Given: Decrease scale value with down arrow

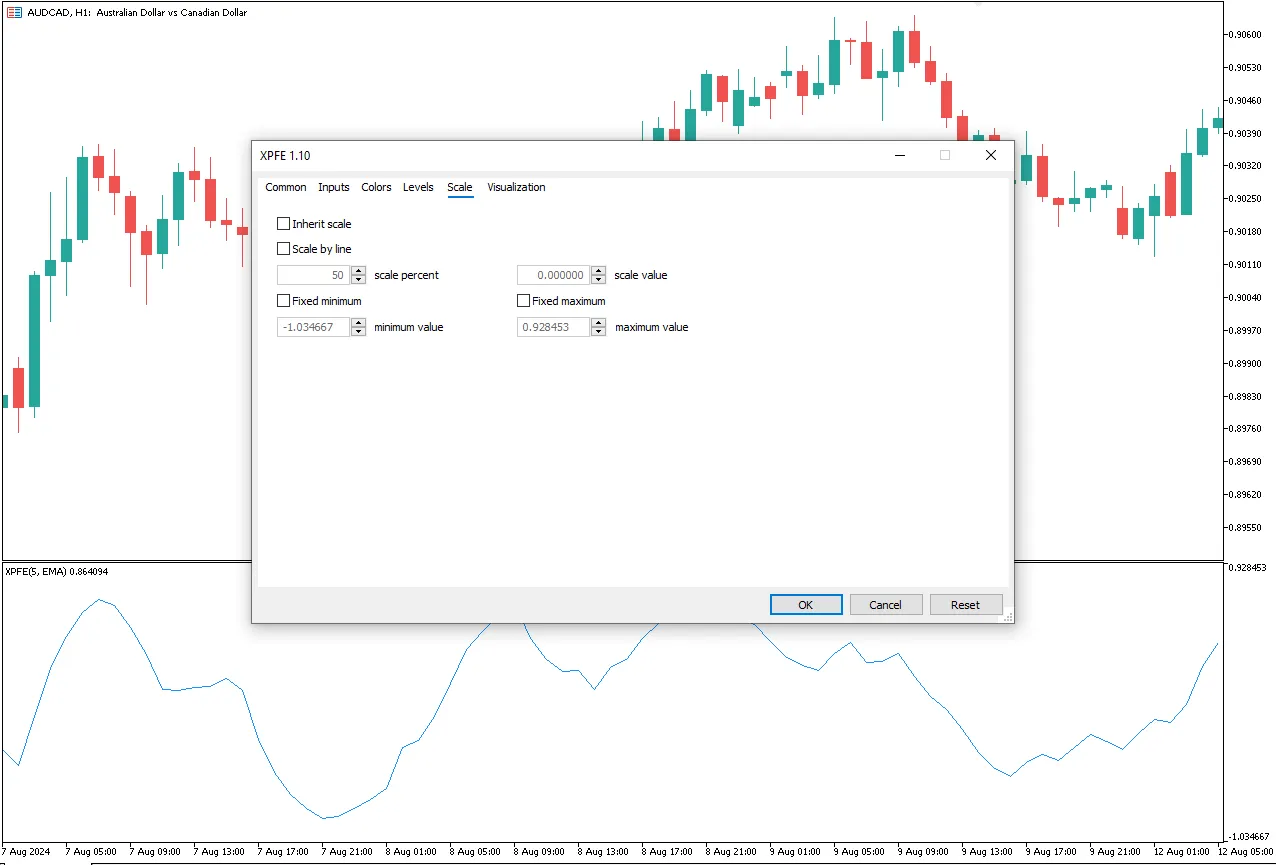Looking at the screenshot, I should pyautogui.click(x=599, y=280).
